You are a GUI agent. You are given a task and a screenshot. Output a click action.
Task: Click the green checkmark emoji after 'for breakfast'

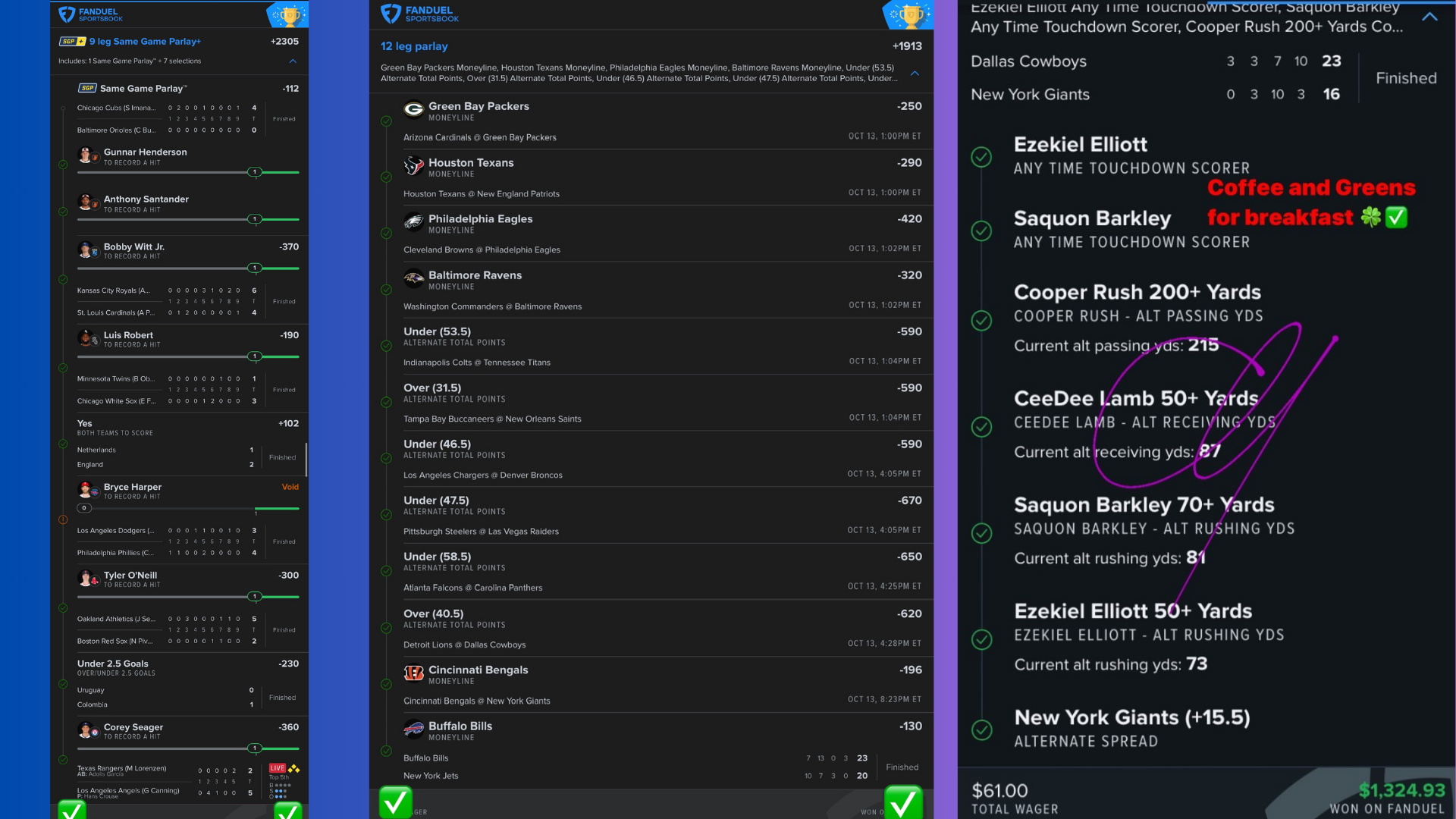[x=1396, y=218]
